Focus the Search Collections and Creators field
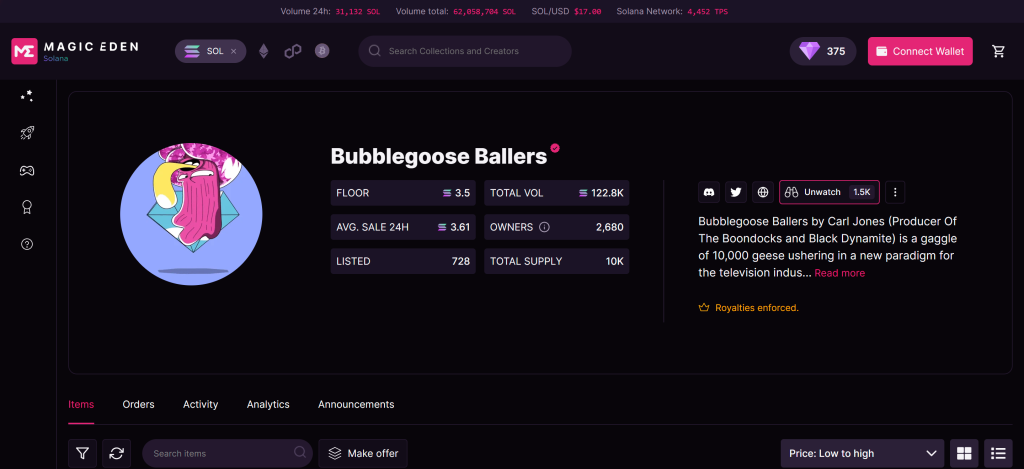 465,51
